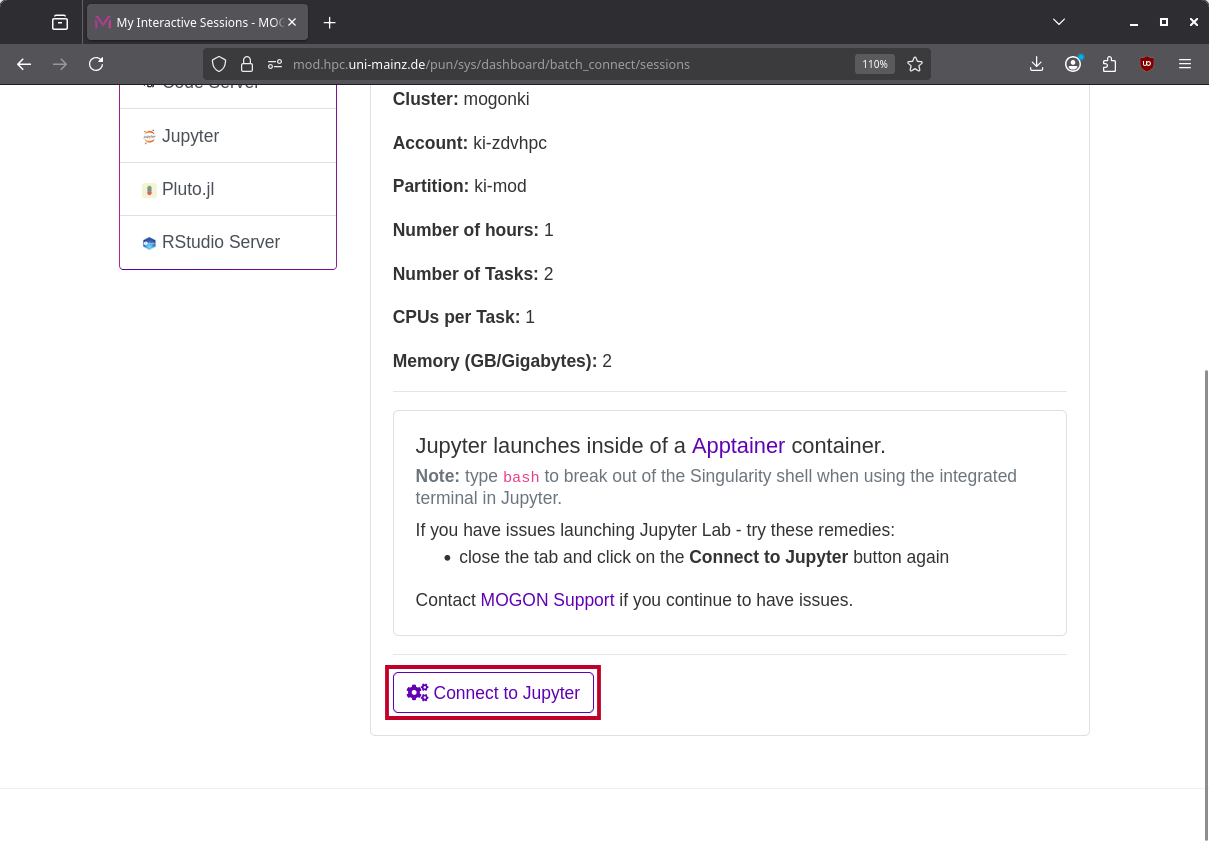Select RStudio Server in the sidebar list

[228, 242]
